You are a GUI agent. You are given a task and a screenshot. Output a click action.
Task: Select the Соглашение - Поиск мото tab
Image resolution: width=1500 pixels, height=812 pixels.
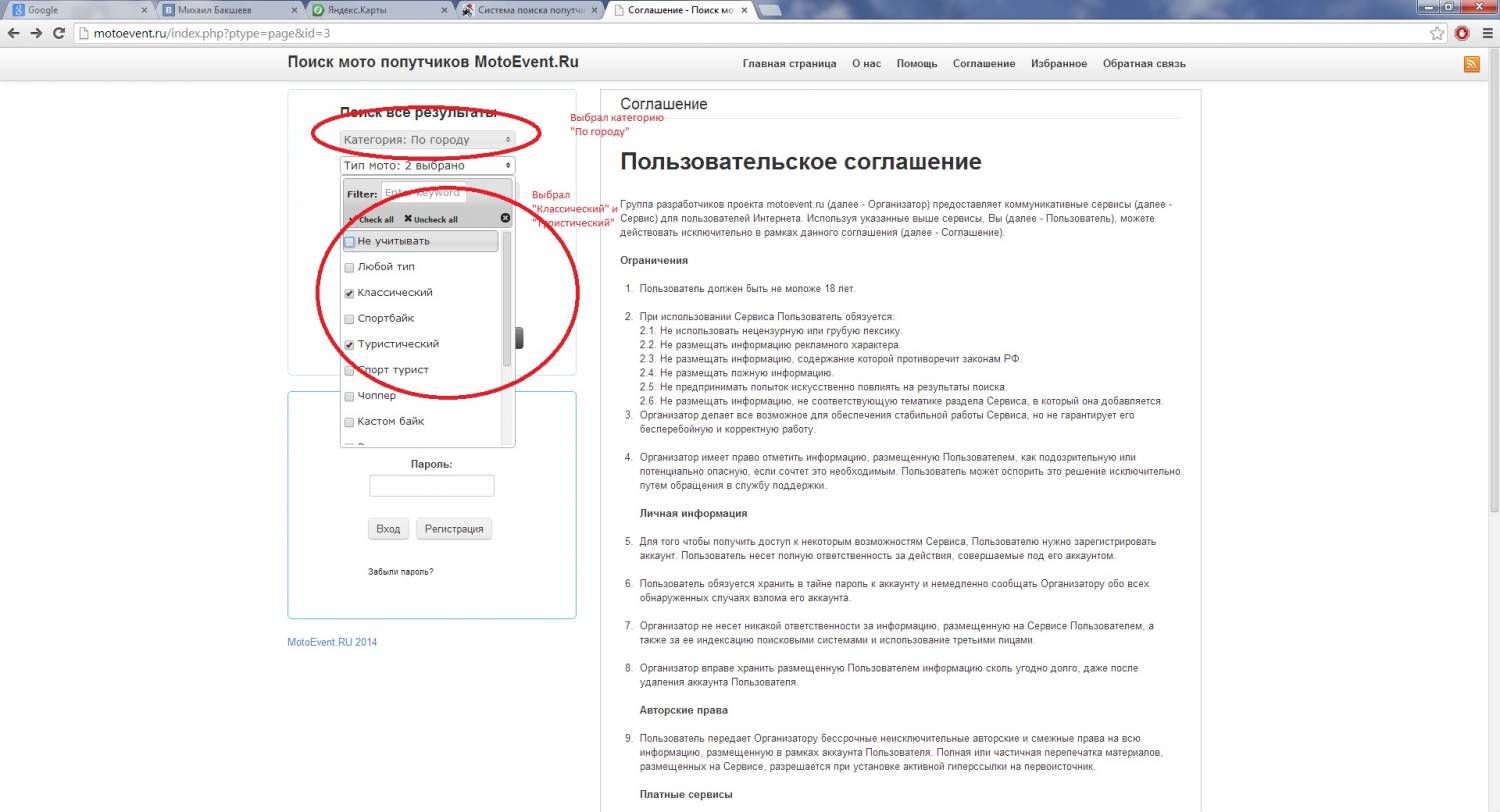[x=680, y=10]
